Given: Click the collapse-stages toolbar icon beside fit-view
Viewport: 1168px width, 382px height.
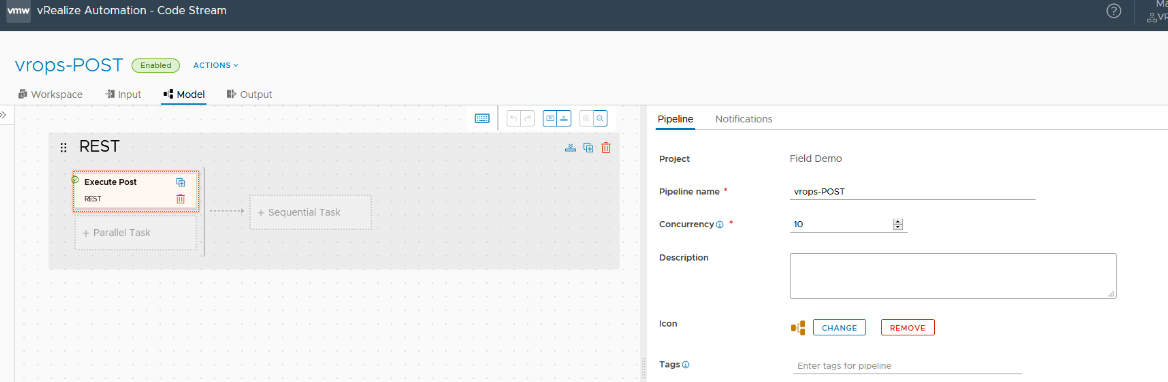Looking at the screenshot, I should [564, 118].
